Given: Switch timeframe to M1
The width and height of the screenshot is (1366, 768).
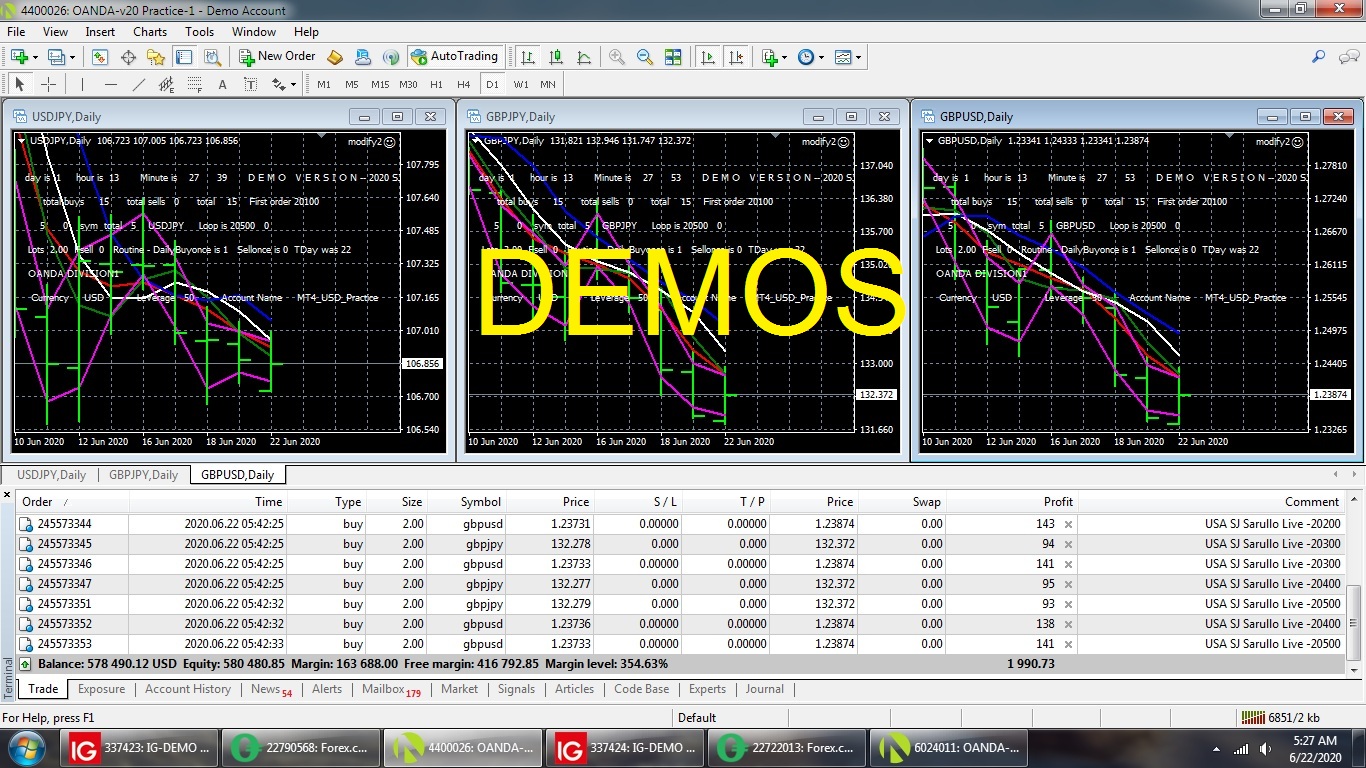Looking at the screenshot, I should [324, 85].
